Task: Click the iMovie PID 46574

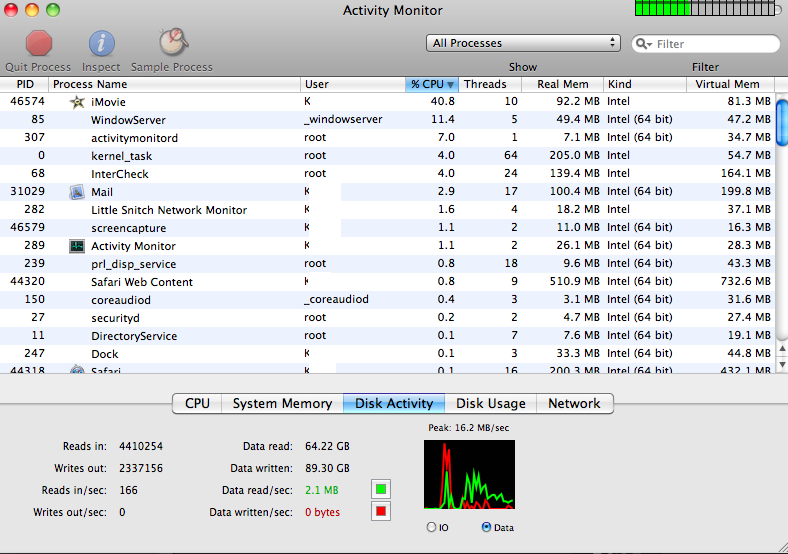Action: [x=27, y=102]
